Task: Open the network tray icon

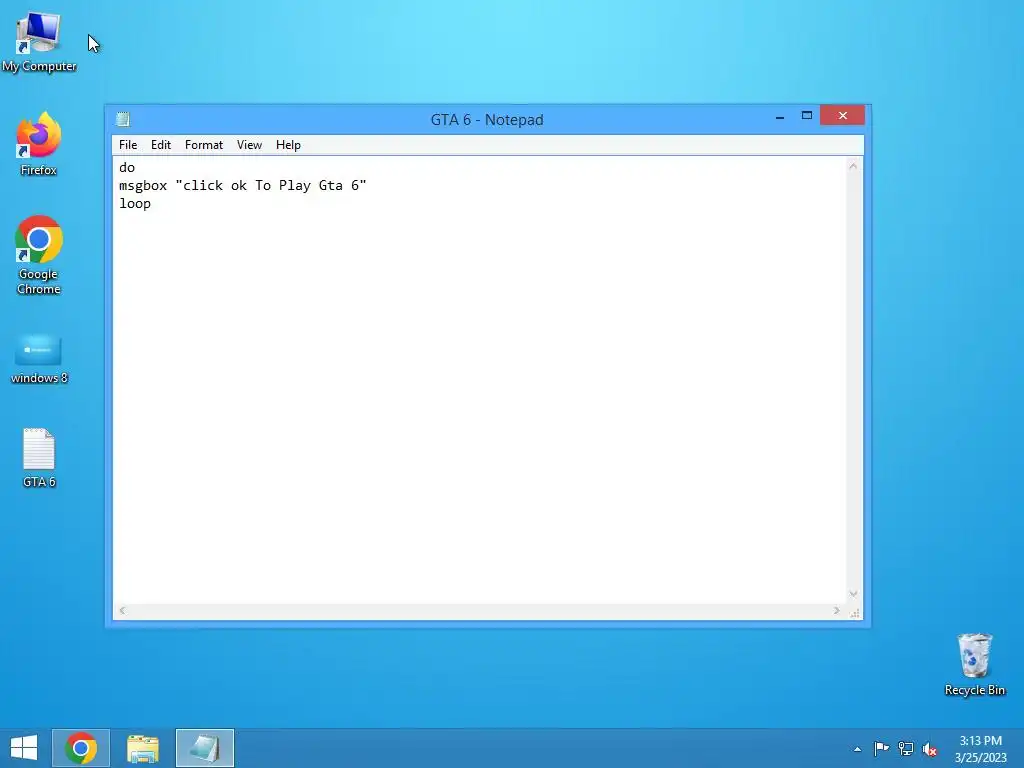Action: [x=906, y=748]
